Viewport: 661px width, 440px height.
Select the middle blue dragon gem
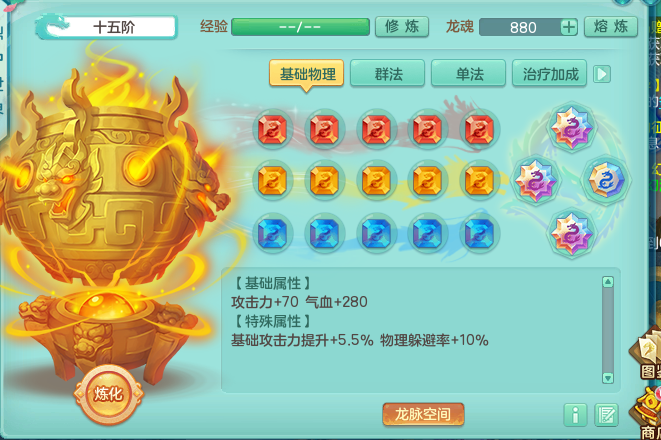pos(376,233)
